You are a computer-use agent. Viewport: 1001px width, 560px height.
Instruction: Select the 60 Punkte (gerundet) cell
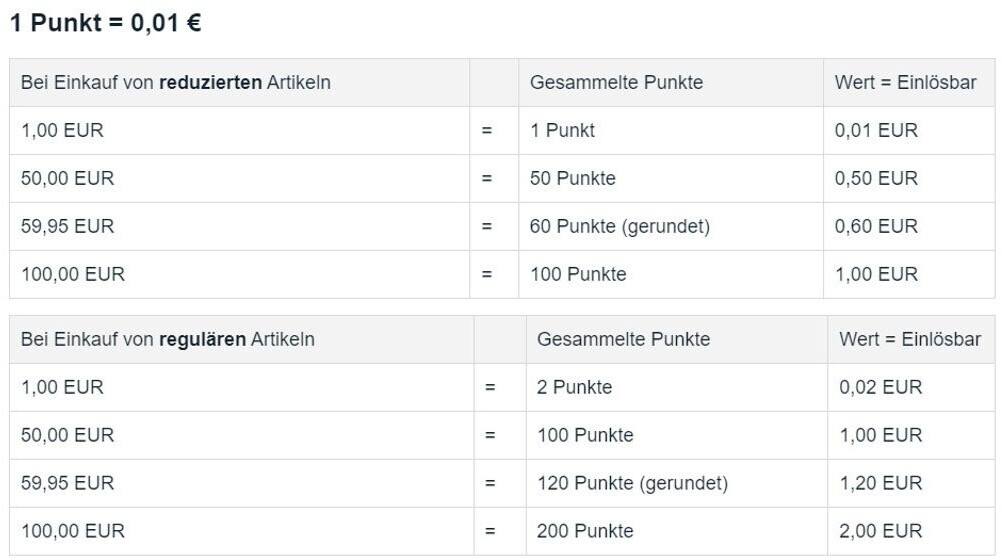(671, 226)
